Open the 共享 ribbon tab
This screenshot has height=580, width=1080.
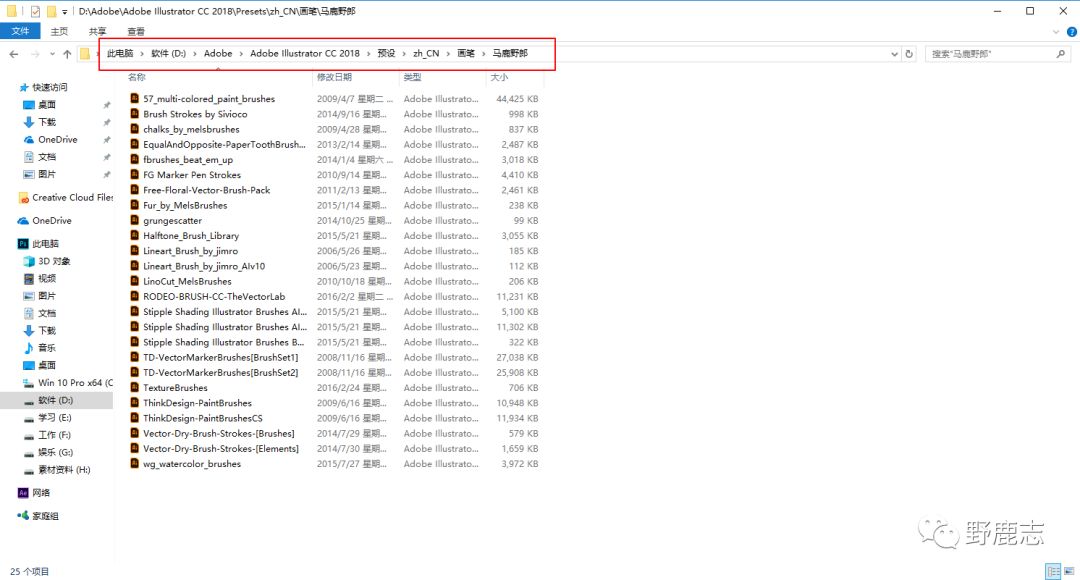97,31
